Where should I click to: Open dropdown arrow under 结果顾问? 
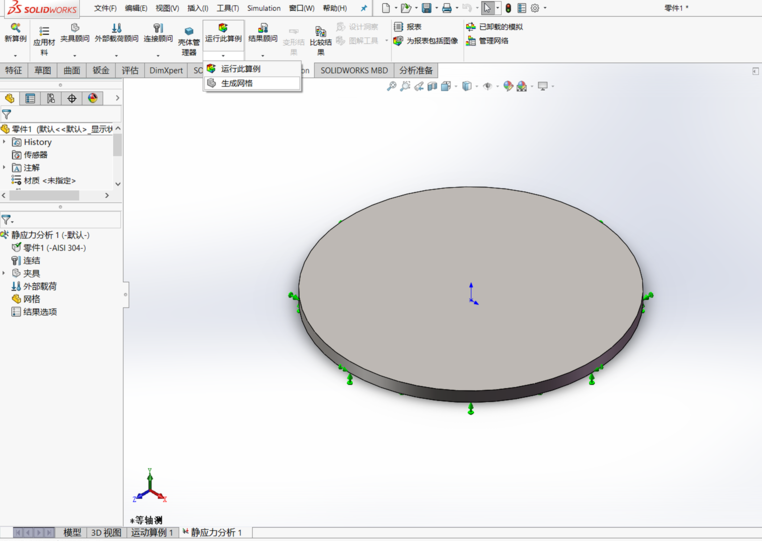pos(263,55)
